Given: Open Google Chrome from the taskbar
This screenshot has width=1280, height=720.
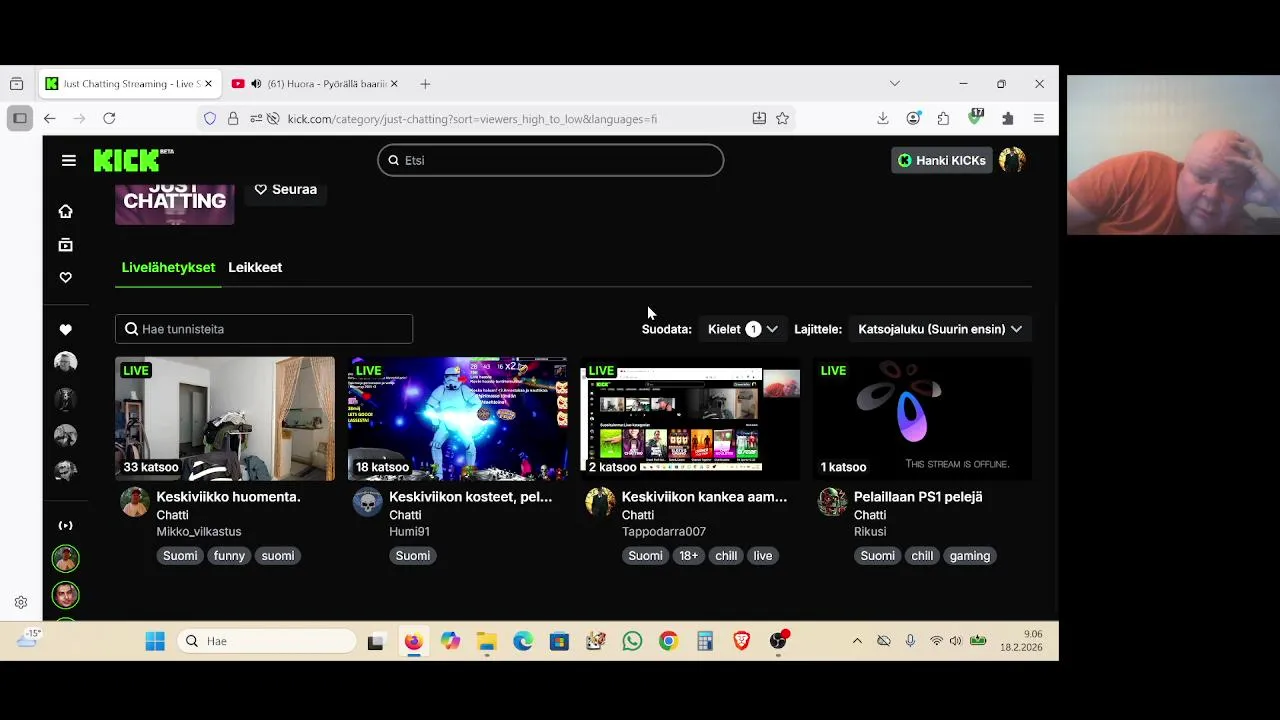Looking at the screenshot, I should click(669, 641).
